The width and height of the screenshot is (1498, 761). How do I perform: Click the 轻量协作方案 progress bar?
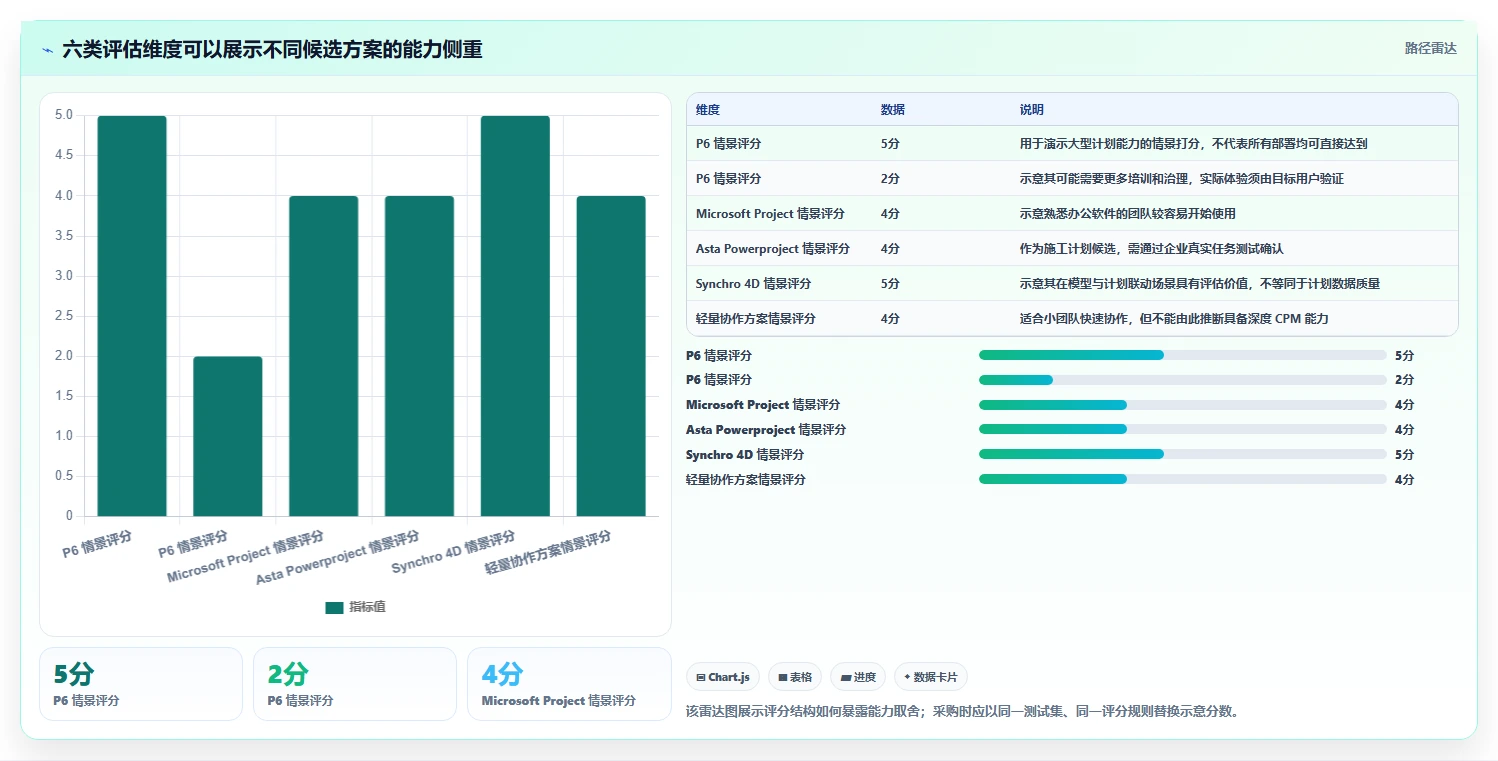click(1183, 479)
